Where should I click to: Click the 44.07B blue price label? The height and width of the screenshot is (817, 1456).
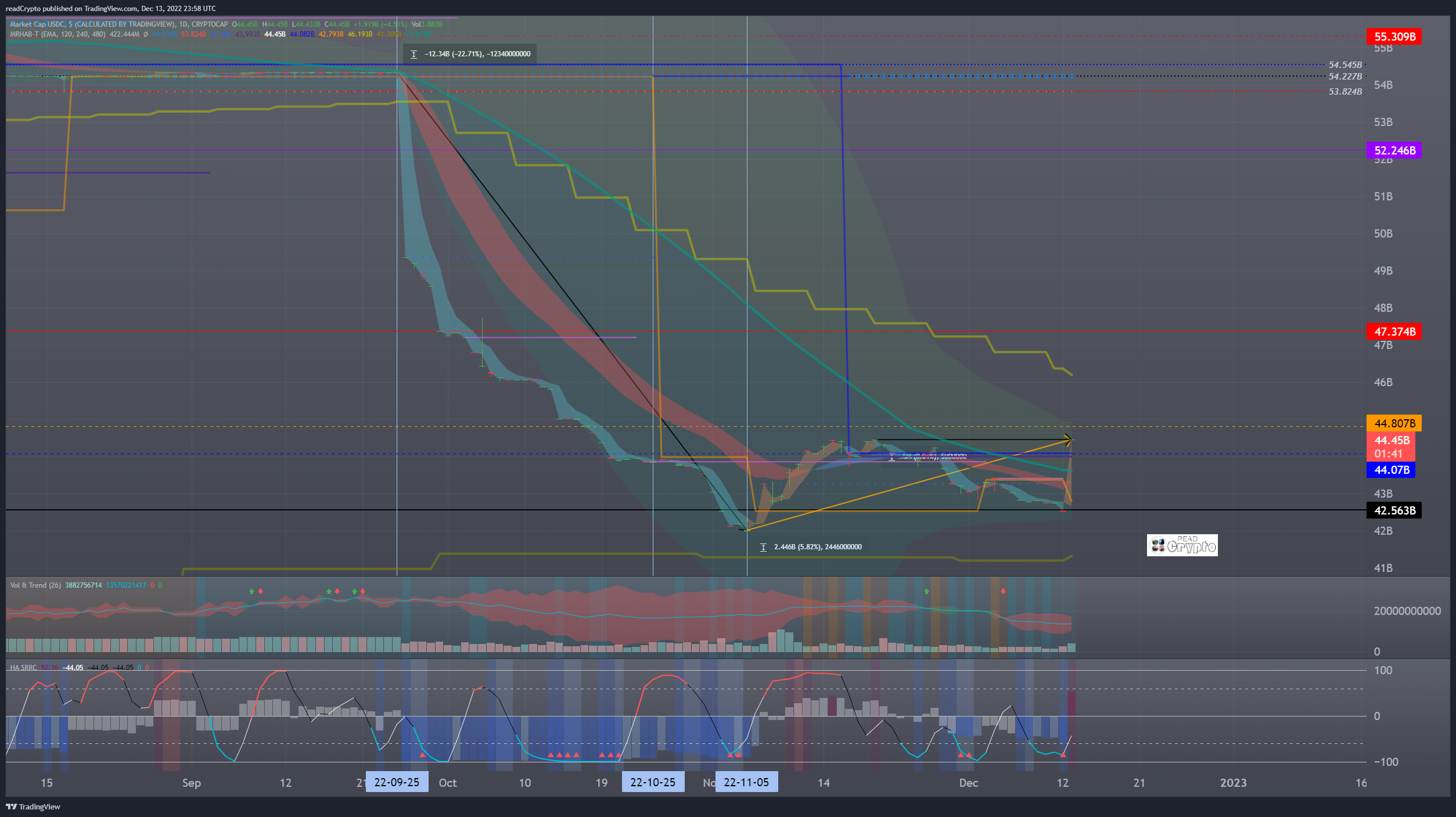point(1391,470)
